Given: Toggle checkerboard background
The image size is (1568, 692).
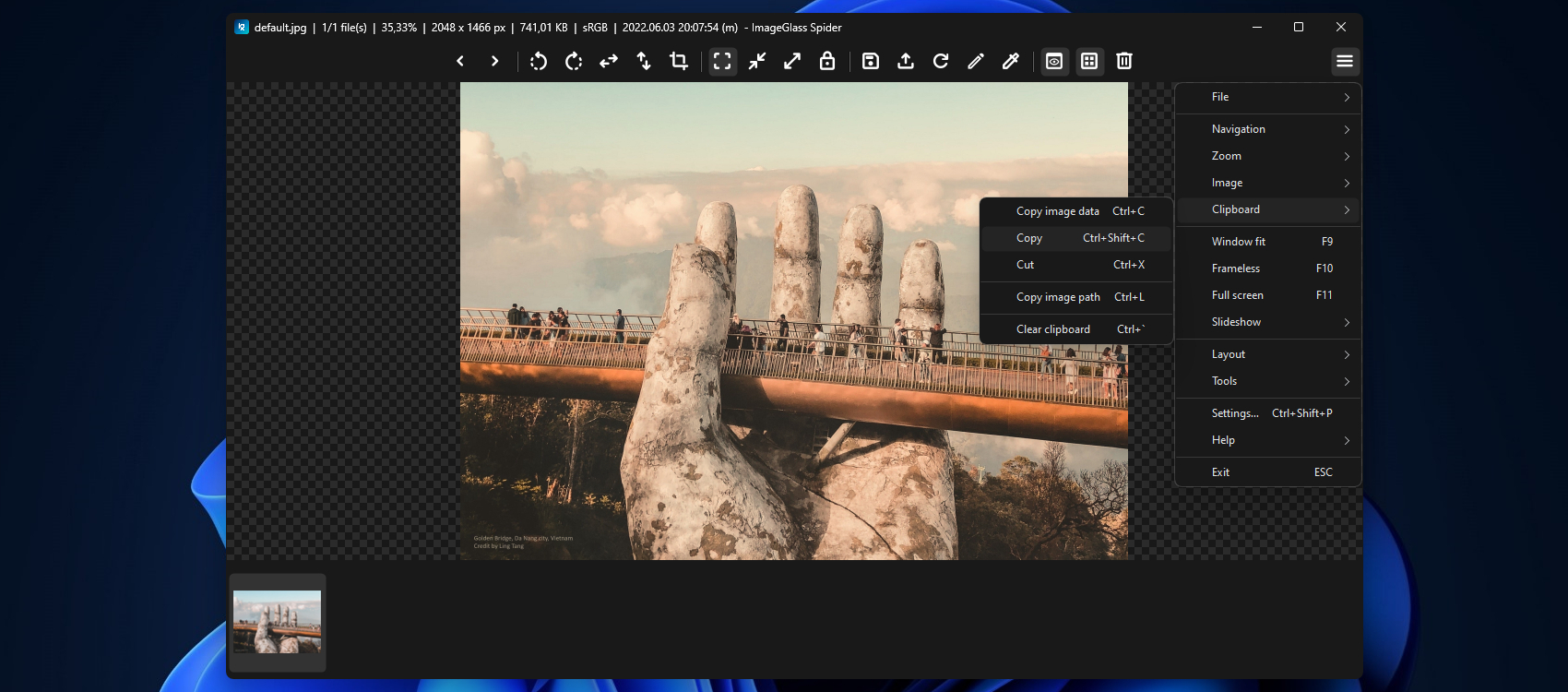Looking at the screenshot, I should 1089,61.
